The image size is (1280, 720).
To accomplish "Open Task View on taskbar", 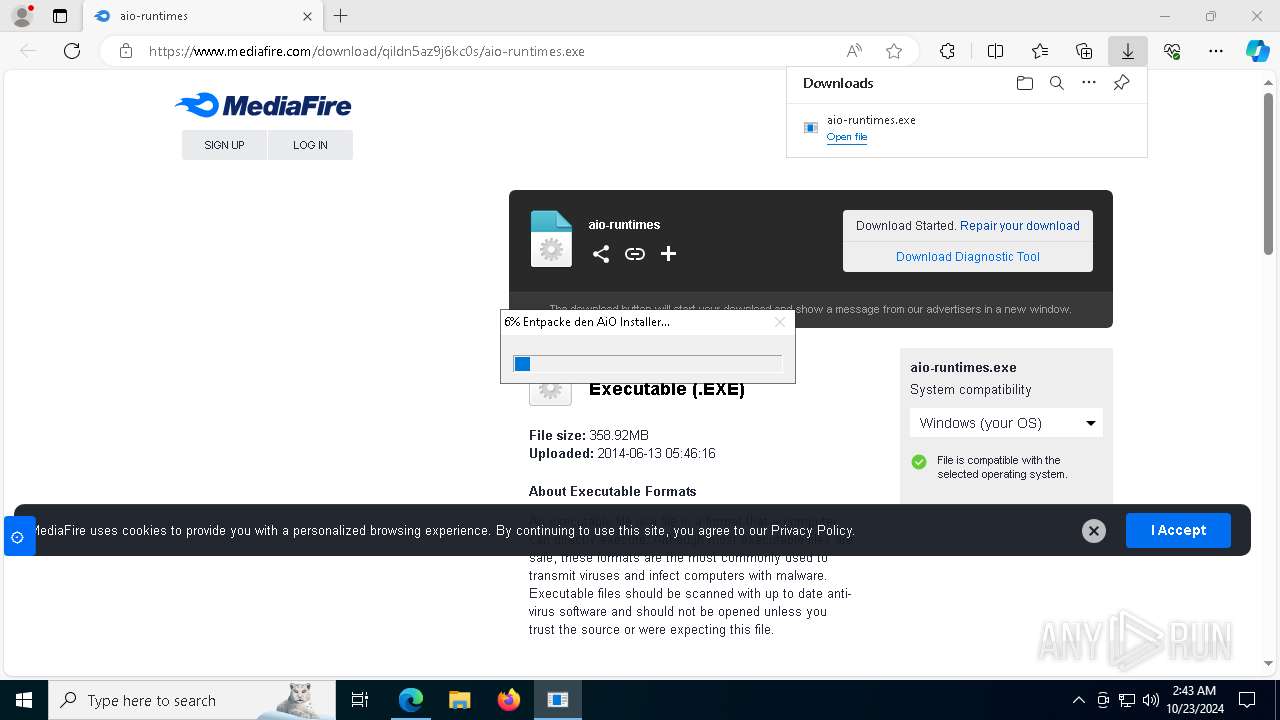I will coord(360,700).
